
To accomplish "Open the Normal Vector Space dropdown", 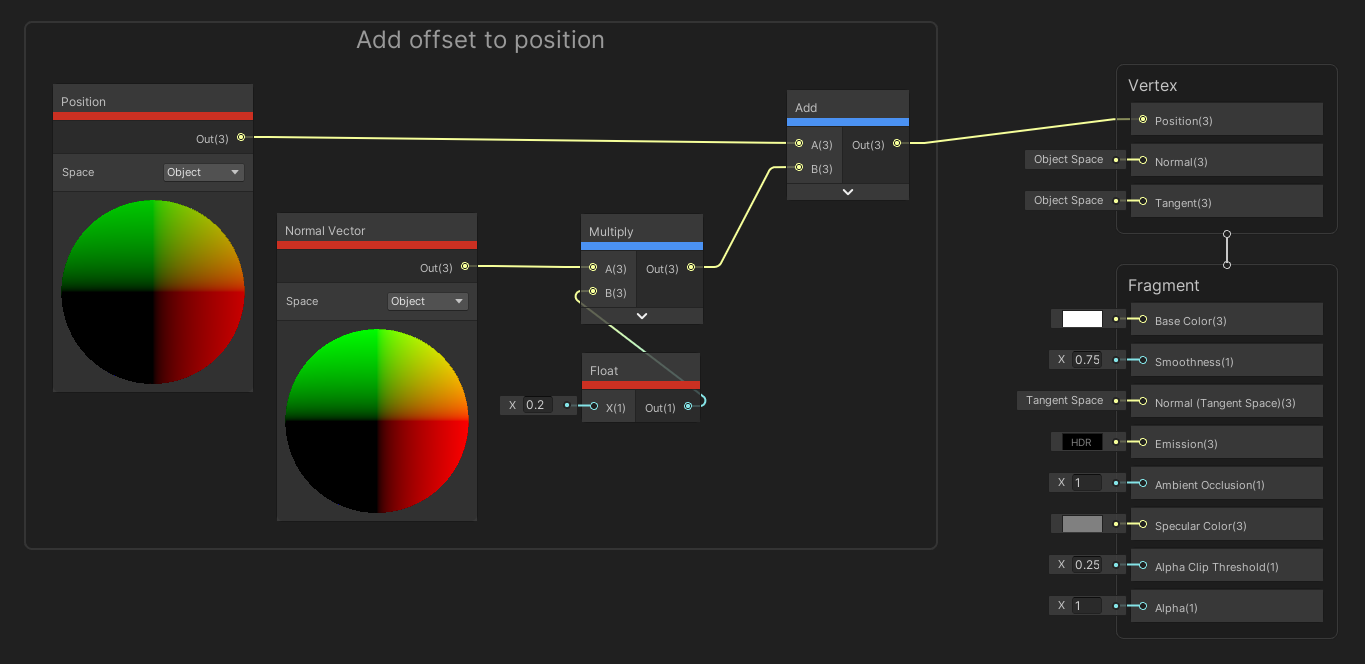I will click(427, 301).
